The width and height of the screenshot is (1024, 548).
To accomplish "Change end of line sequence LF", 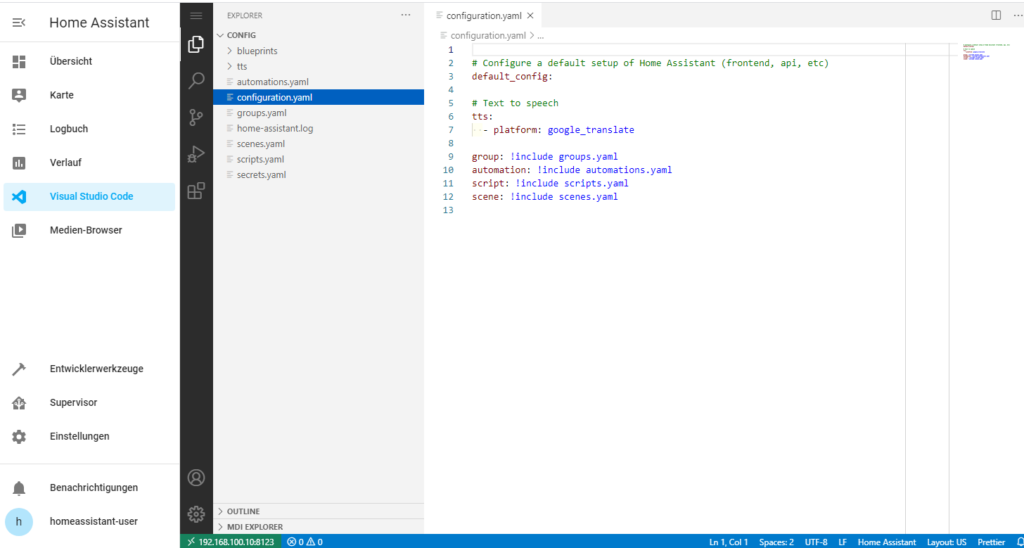I will tap(842, 542).
